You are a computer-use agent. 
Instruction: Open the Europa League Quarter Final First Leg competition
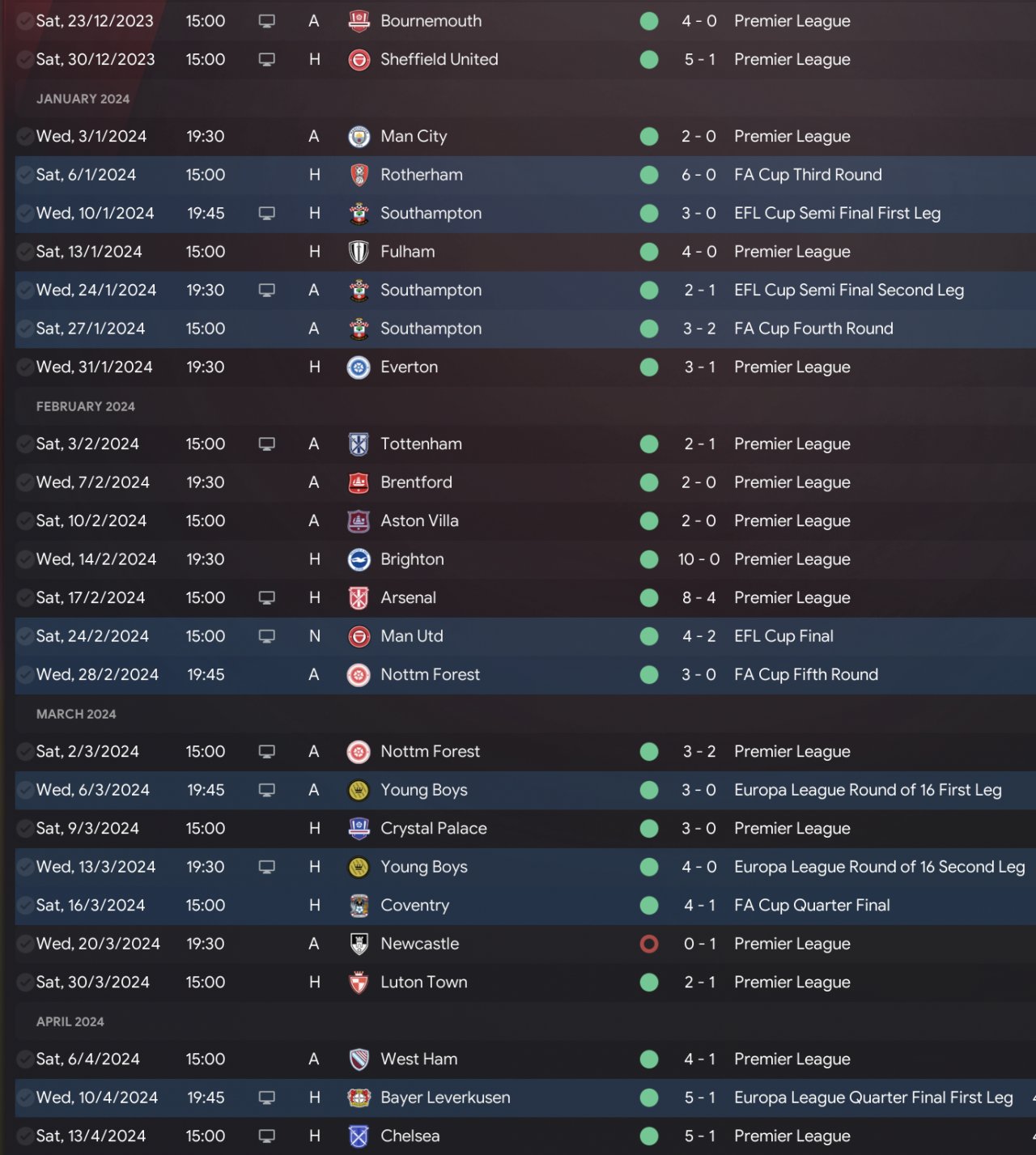pos(873,1098)
